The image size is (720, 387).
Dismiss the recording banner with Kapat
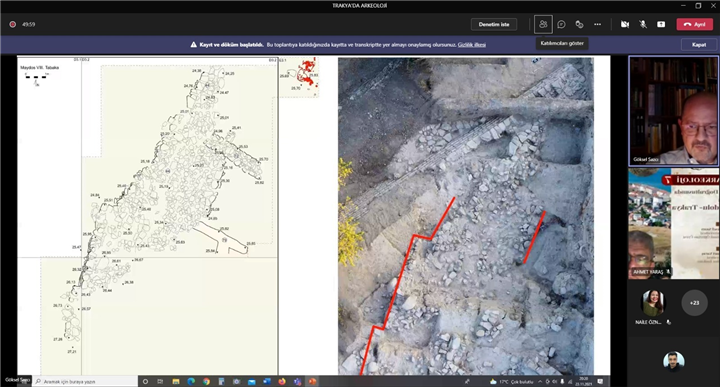tap(699, 45)
